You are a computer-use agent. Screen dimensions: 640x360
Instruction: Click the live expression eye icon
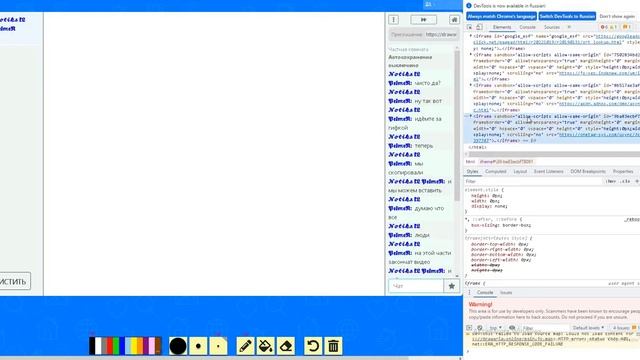(512, 328)
